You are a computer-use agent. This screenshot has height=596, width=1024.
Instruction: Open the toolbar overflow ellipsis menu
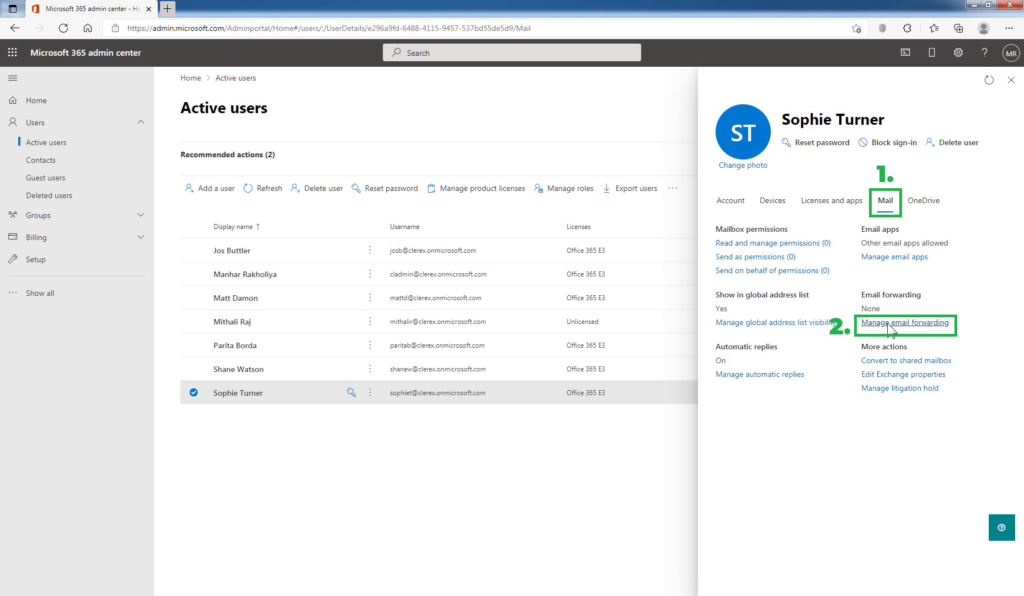click(x=673, y=188)
